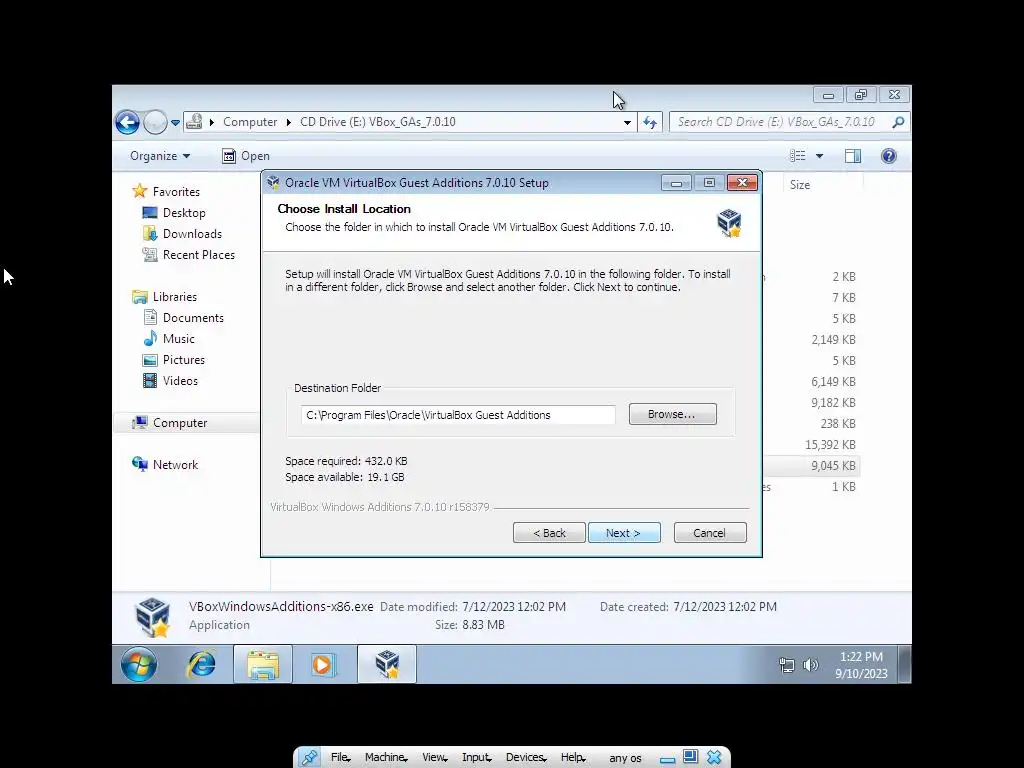Open the Input menu in VirtualBox toolbar
Image resolution: width=1024 pixels, height=768 pixels.
click(476, 758)
